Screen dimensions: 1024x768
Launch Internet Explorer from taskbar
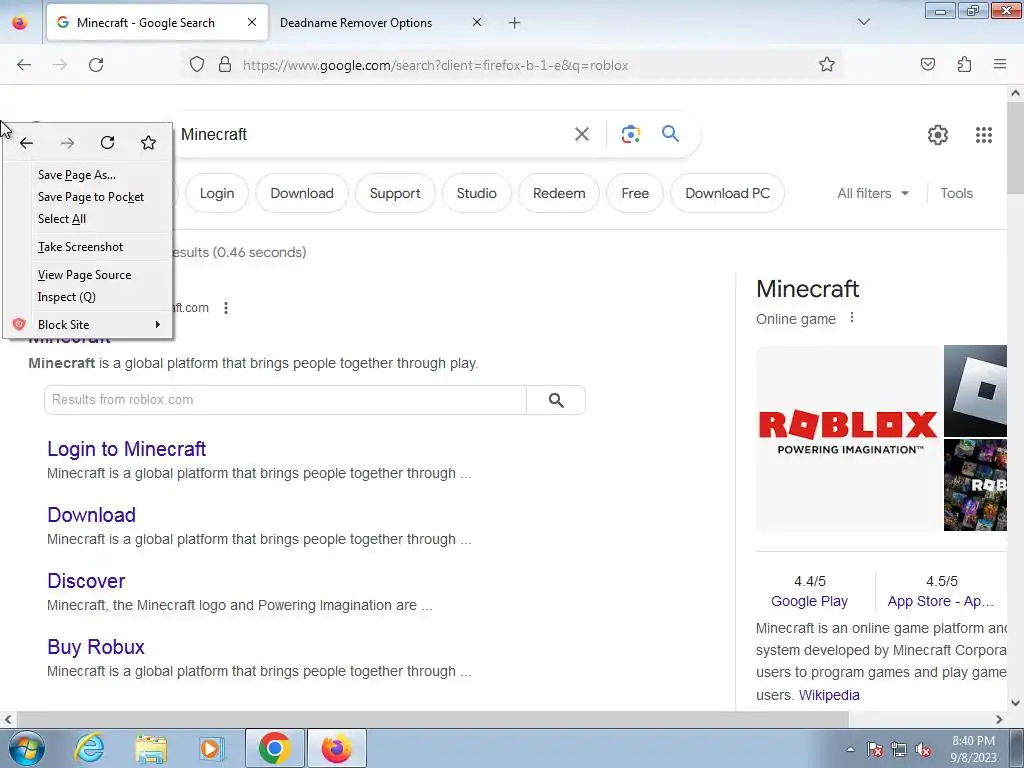(x=89, y=748)
